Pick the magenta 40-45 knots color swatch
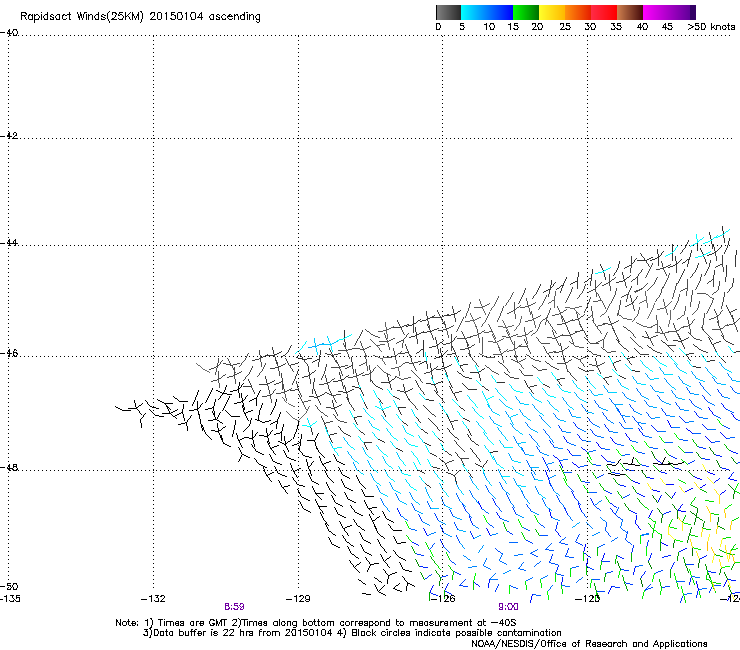 [656, 12]
